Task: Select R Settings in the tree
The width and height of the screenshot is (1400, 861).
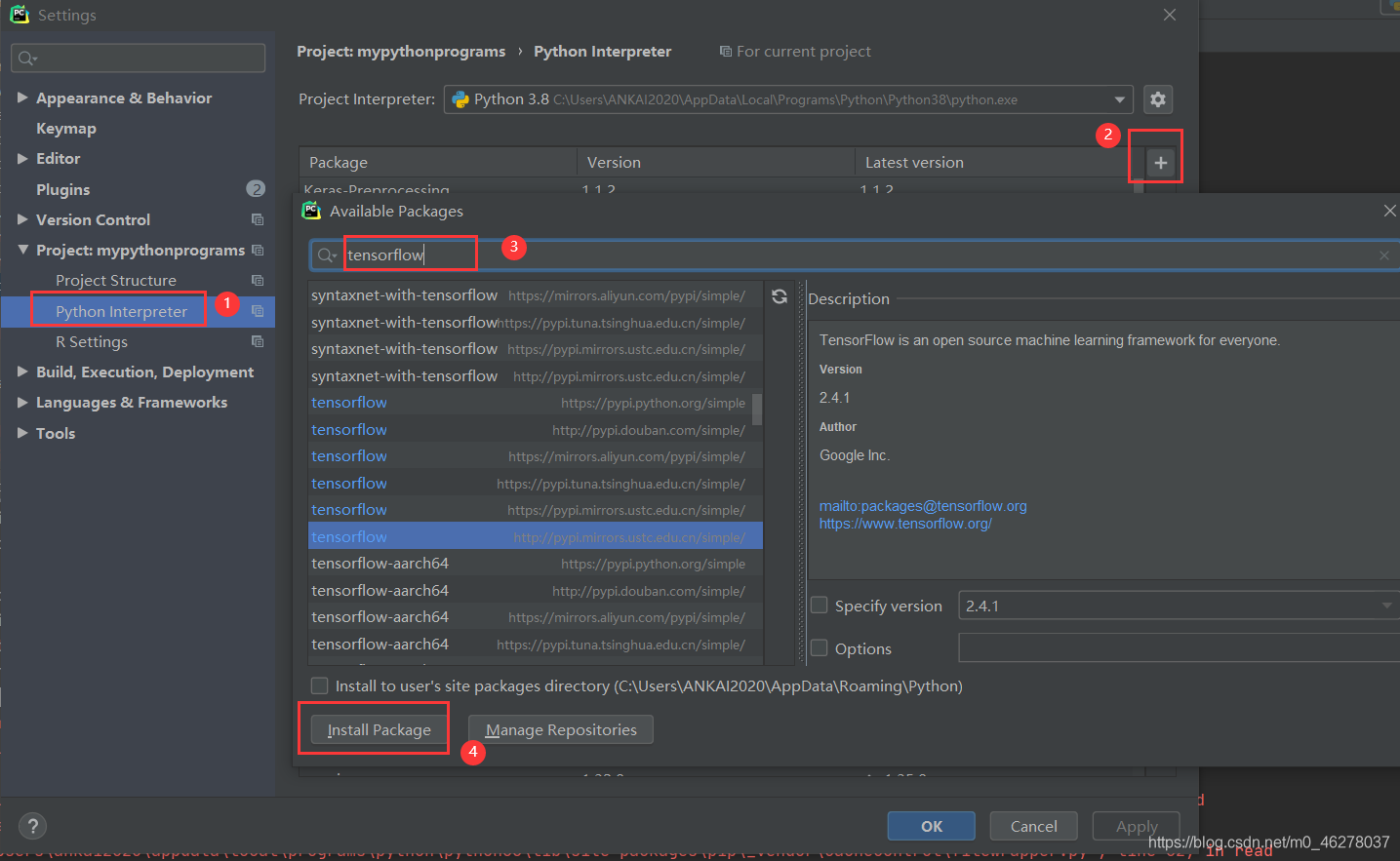Action: coord(92,341)
